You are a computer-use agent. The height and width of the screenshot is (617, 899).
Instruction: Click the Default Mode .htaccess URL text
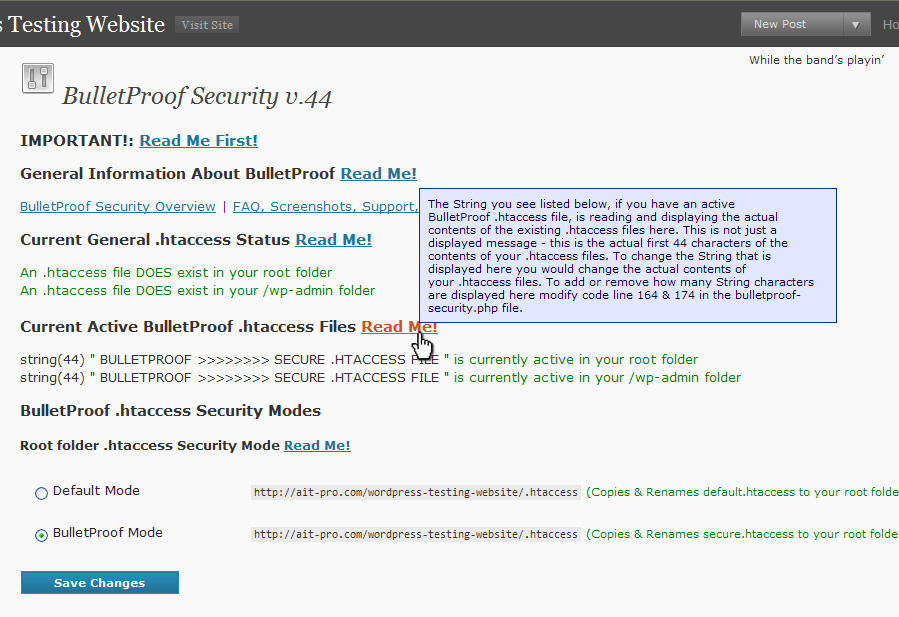(x=416, y=492)
